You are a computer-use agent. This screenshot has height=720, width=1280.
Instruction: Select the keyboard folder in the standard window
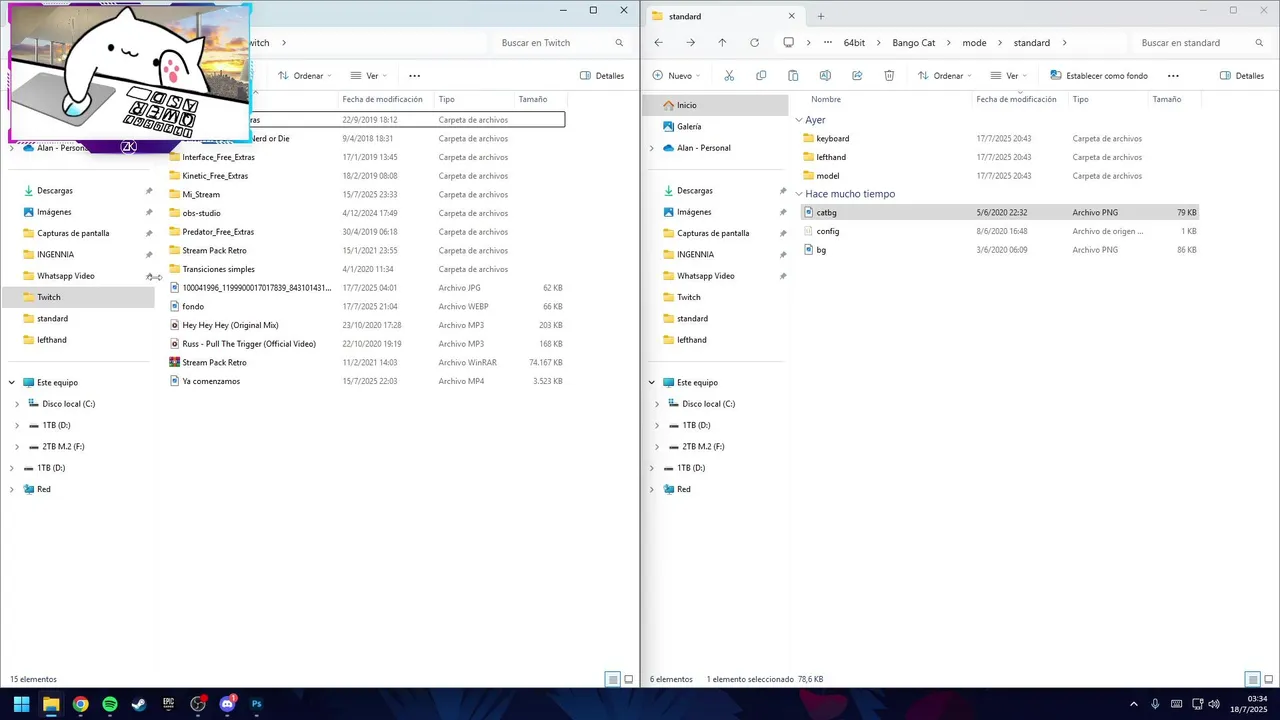coord(832,139)
